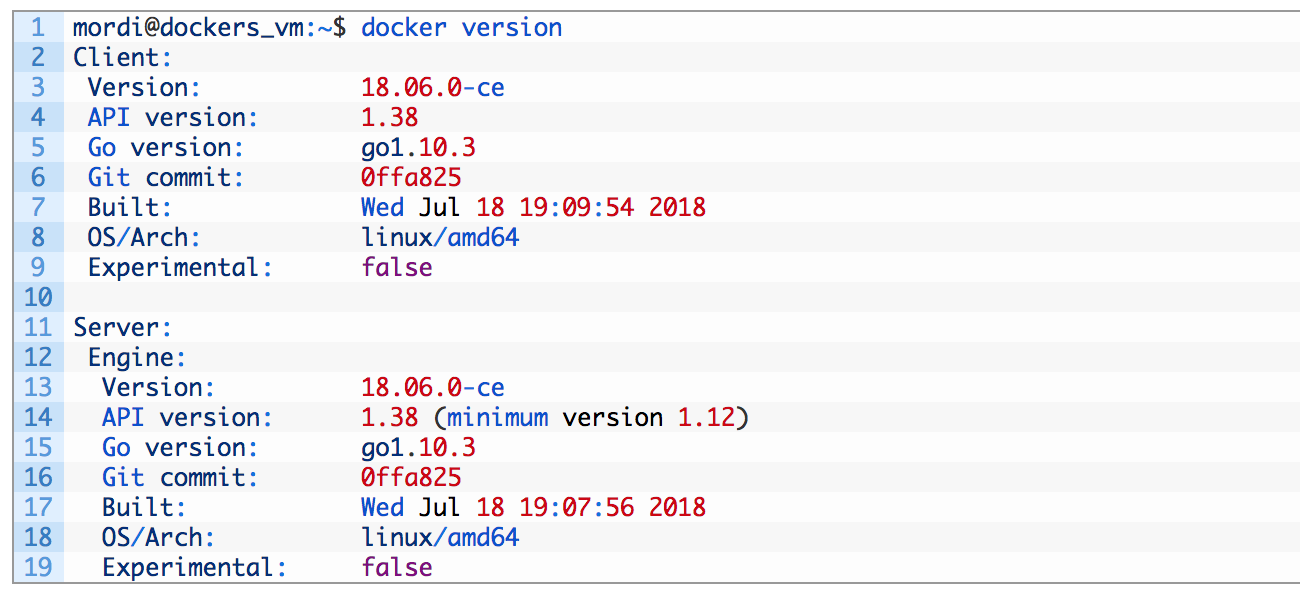This screenshot has width=1300, height=600.
Task: Click the "Engine:" label text
Action: click(137, 357)
